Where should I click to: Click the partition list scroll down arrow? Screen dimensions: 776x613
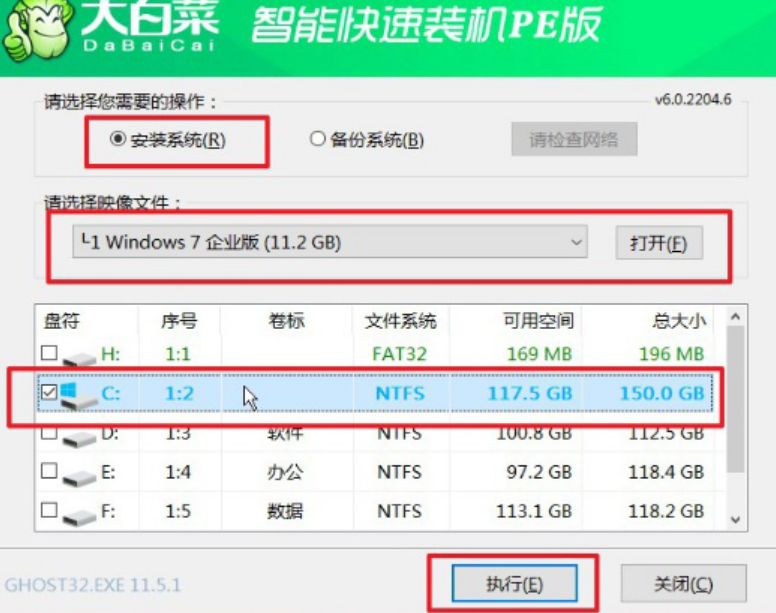point(735,519)
